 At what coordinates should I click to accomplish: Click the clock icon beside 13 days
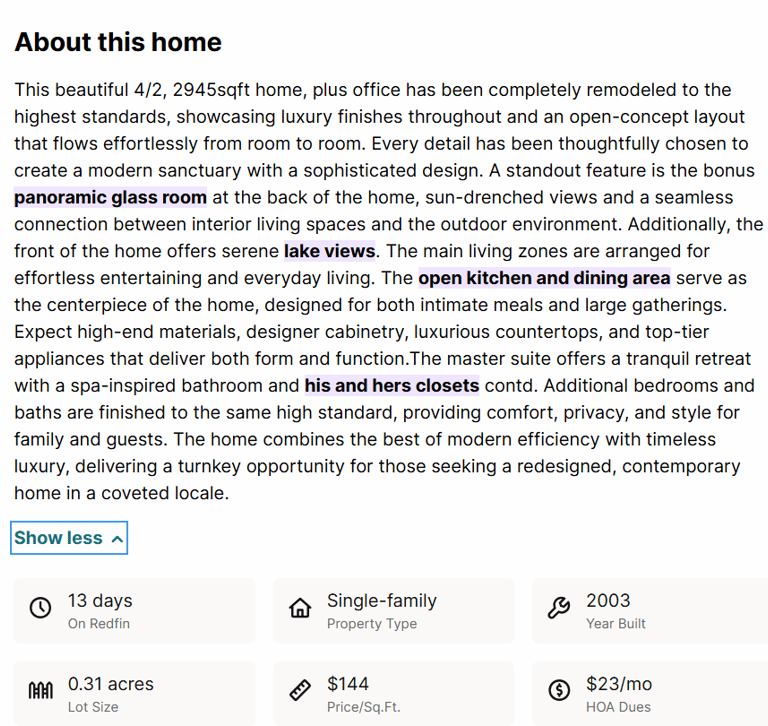tap(40, 608)
